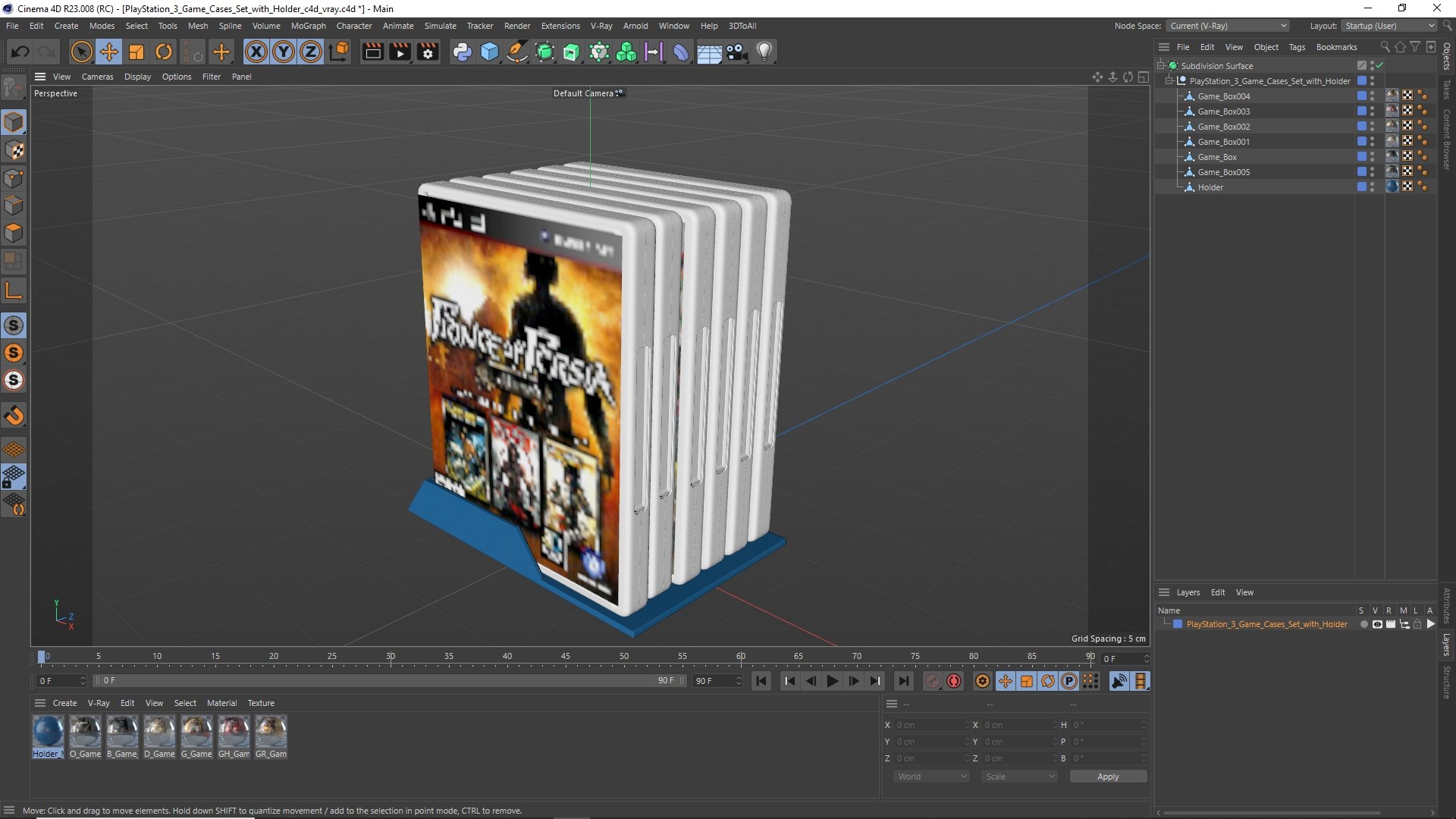Click the Apply coordinates button
This screenshot has width=1456, height=819.
[x=1108, y=777]
